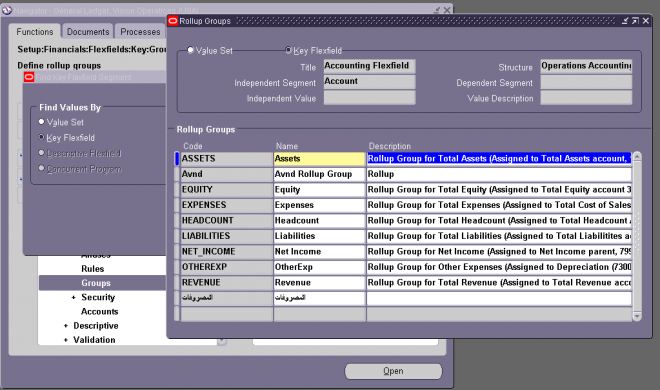Viewport: 660px width, 390px height.
Task: Switch to the Documents tab
Action: pyautogui.click(x=88, y=32)
